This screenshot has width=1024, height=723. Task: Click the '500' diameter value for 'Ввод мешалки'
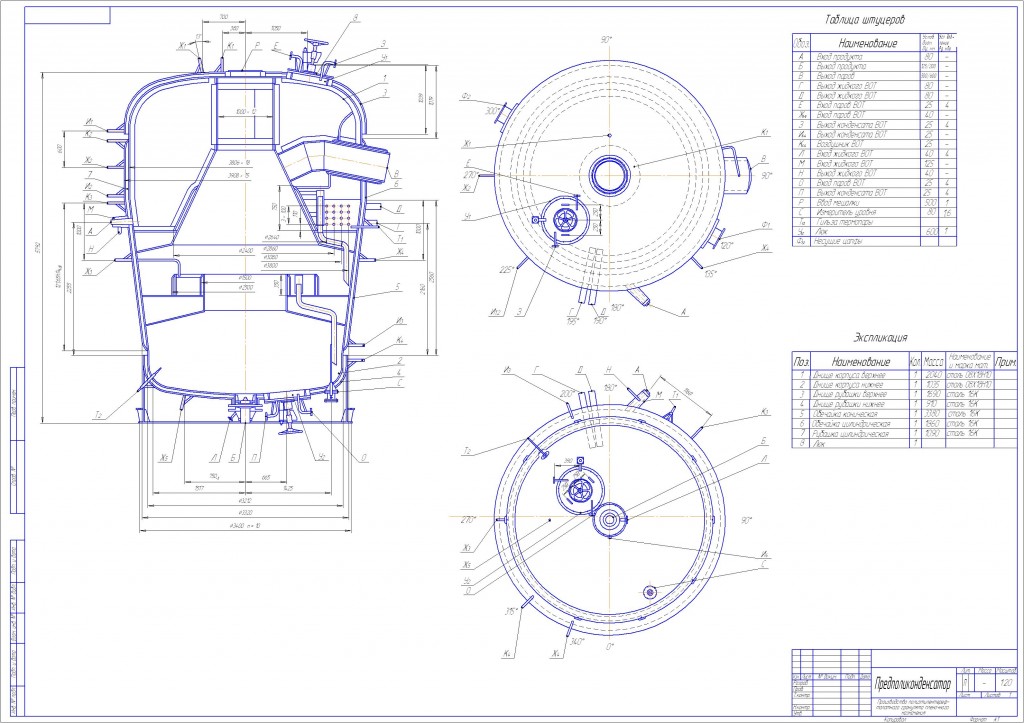pos(930,202)
